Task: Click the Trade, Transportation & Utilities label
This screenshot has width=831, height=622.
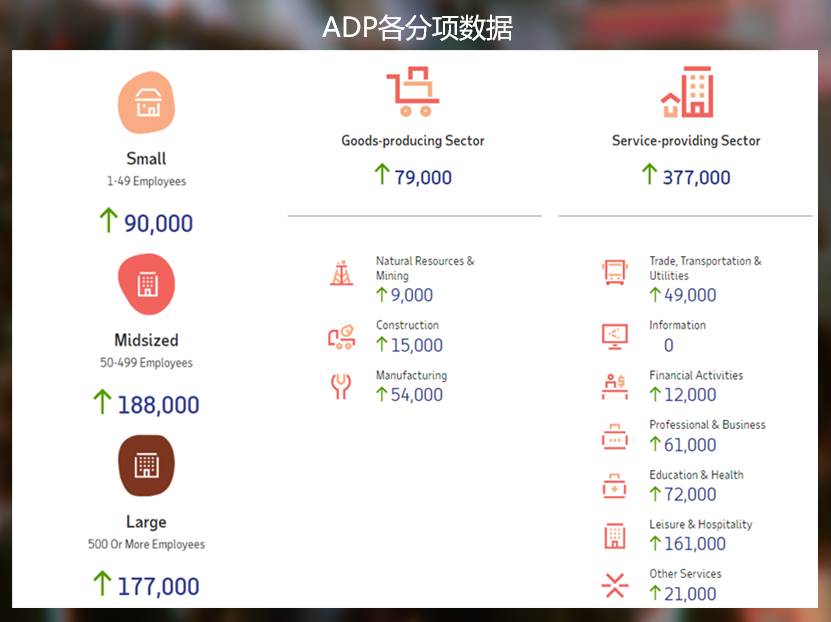Action: coord(705,268)
